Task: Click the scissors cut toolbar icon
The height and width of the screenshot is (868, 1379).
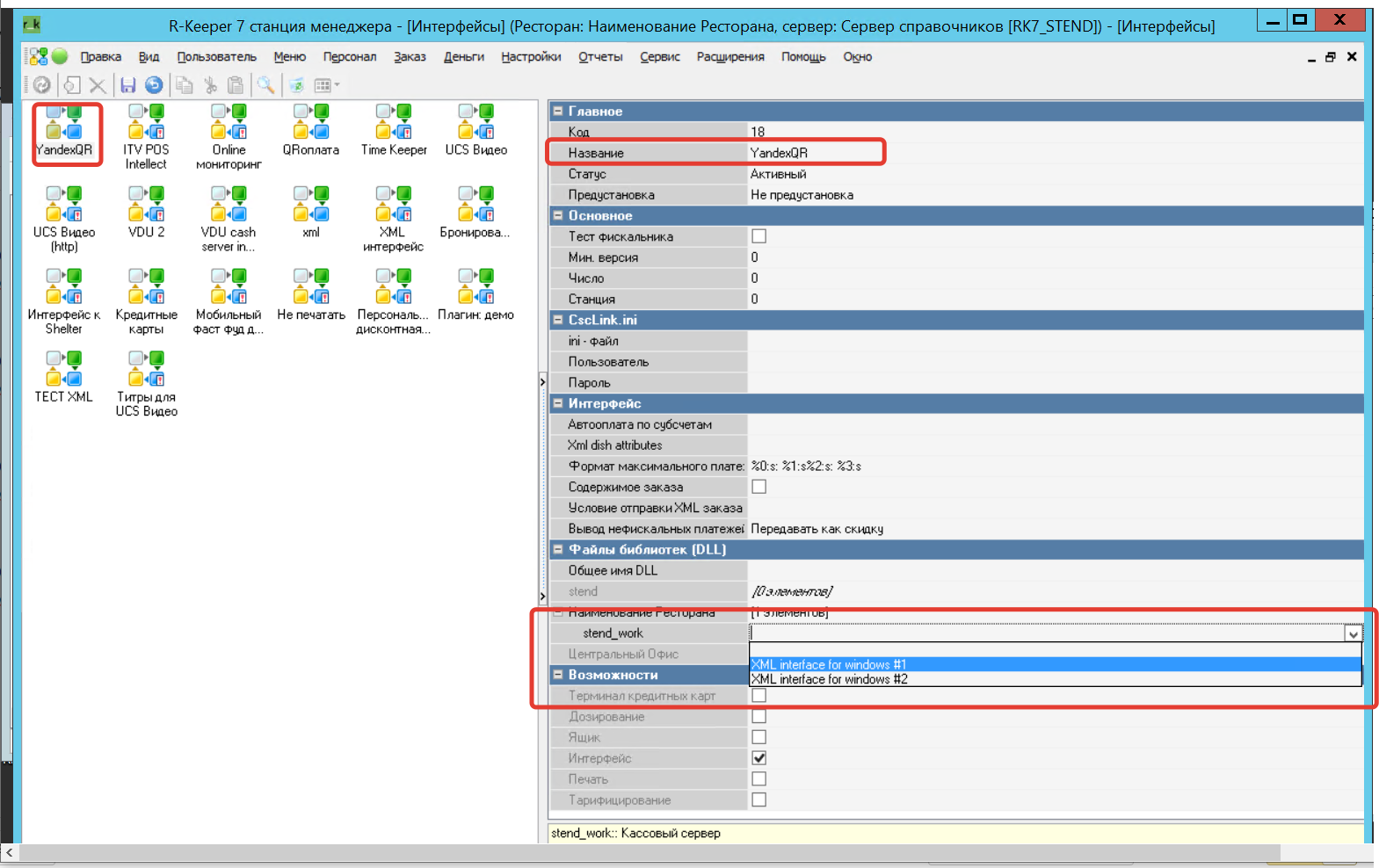Action: click(x=210, y=85)
